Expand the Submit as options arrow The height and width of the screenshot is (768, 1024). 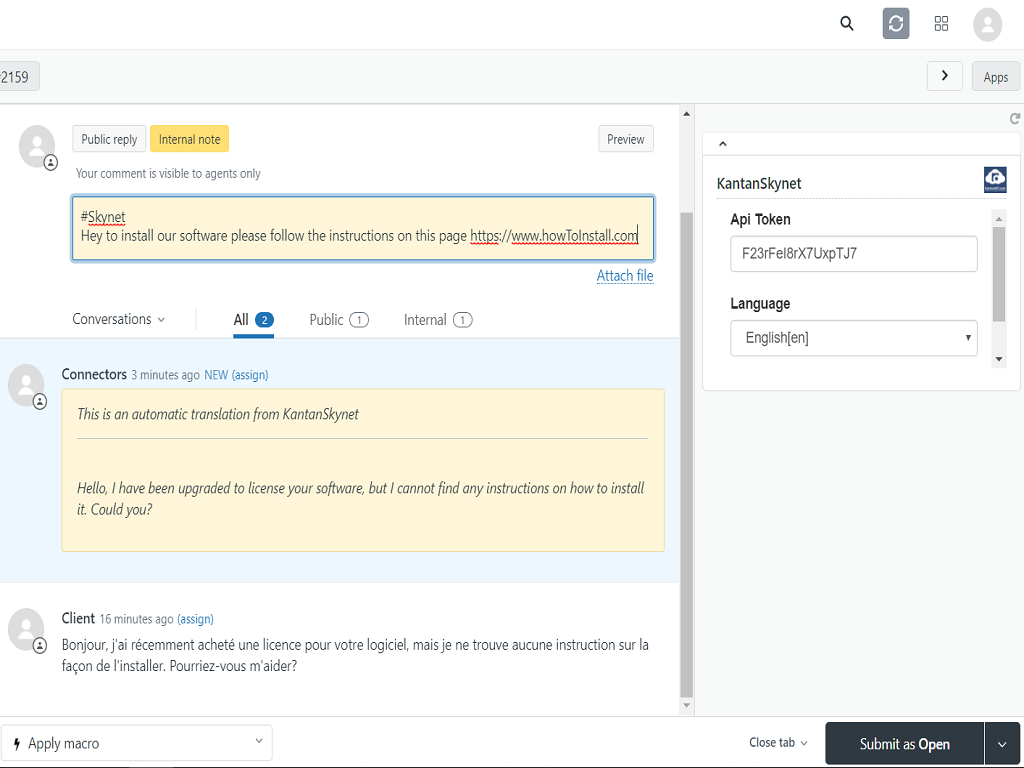tap(1003, 744)
